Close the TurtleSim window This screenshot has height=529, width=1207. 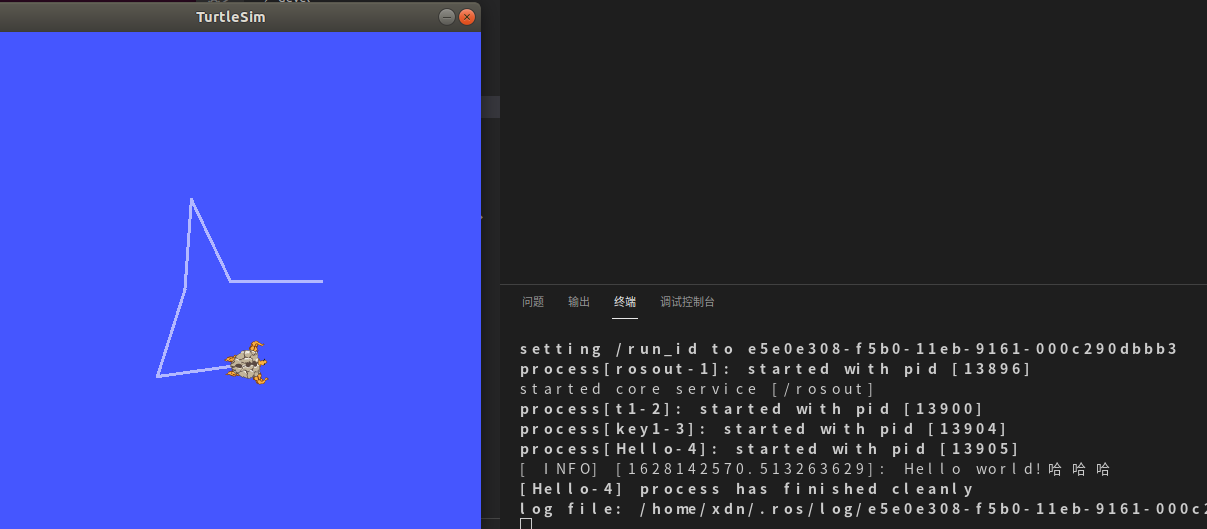coord(465,17)
